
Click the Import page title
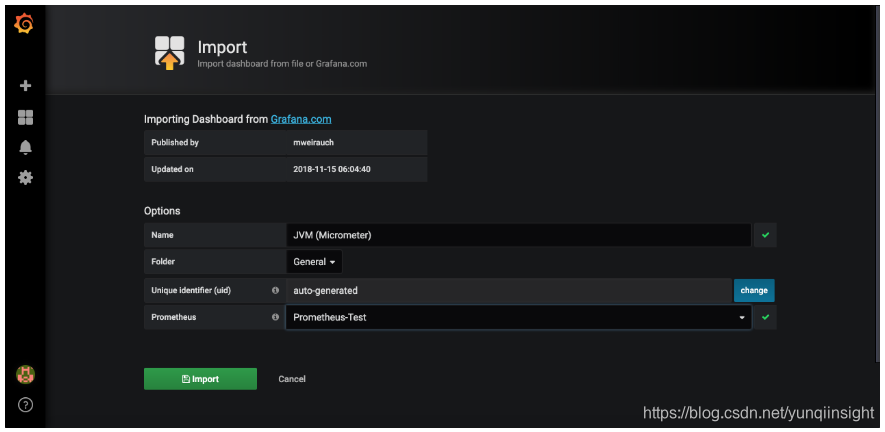[222, 47]
